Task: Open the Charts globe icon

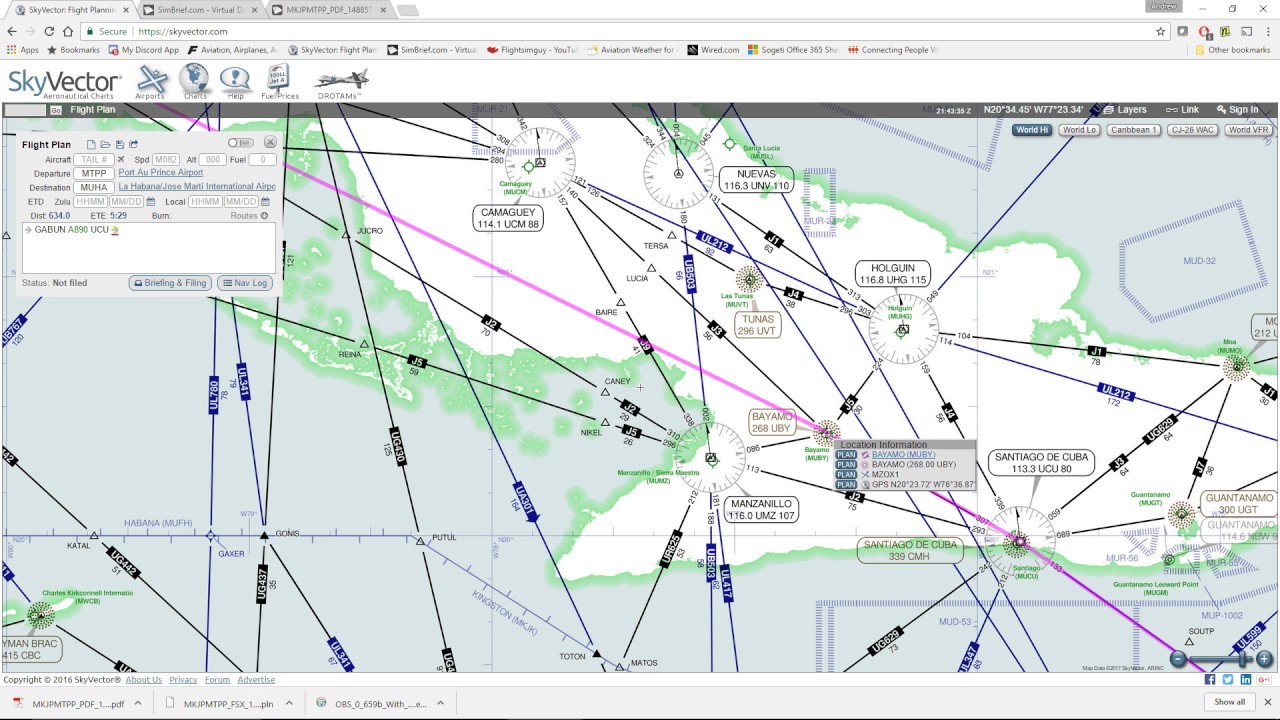Action: tap(194, 80)
